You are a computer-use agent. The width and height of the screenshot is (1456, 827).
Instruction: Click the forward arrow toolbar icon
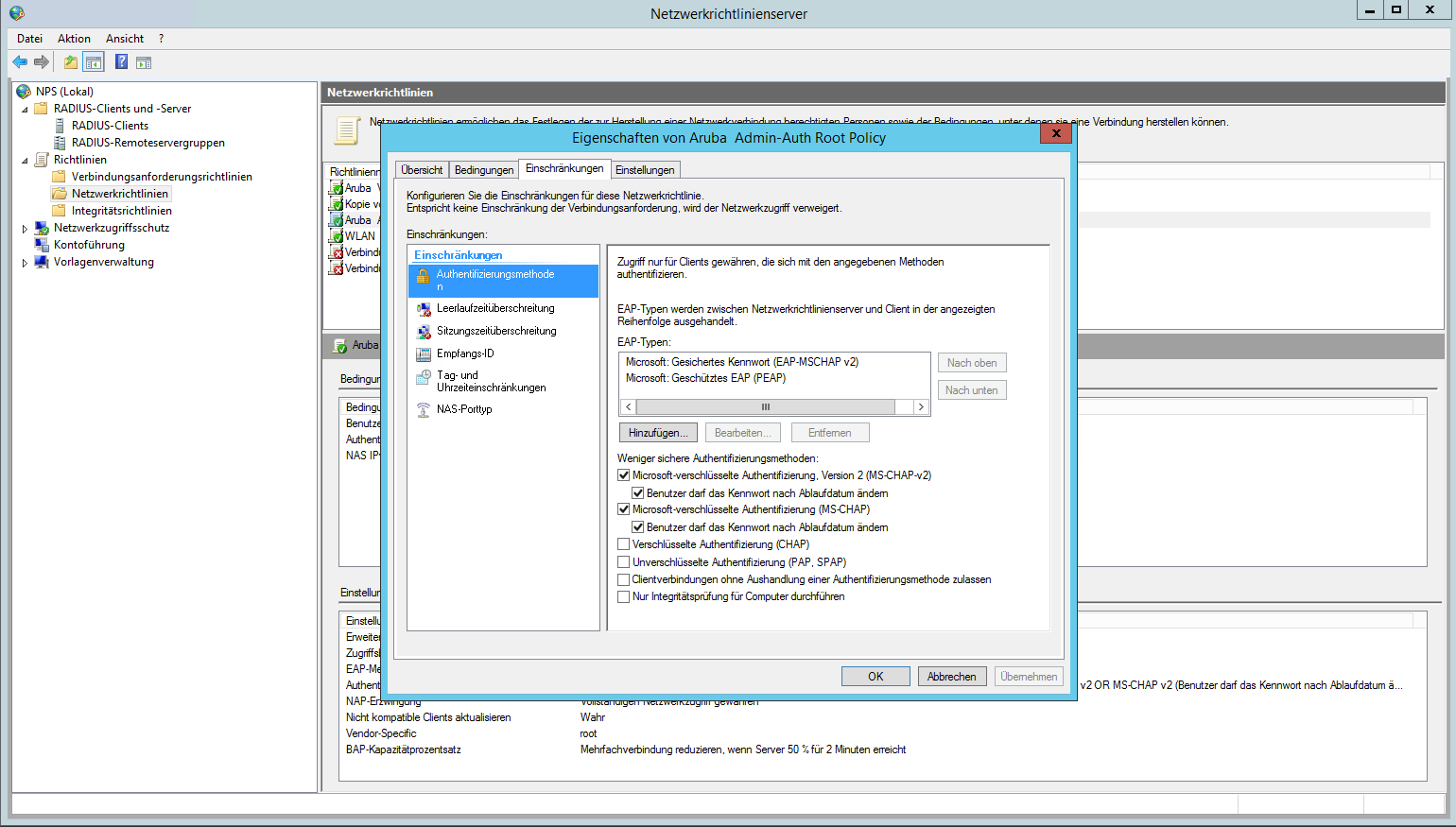click(42, 62)
